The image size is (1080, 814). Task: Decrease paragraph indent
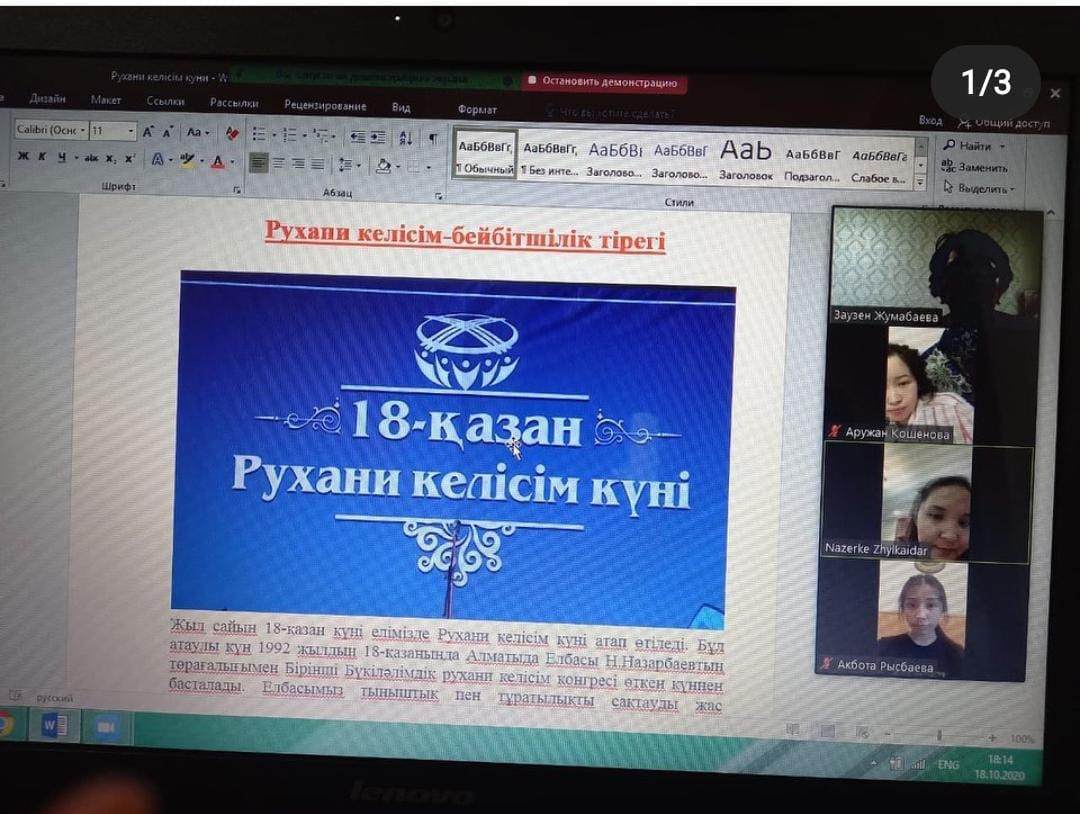(357, 137)
